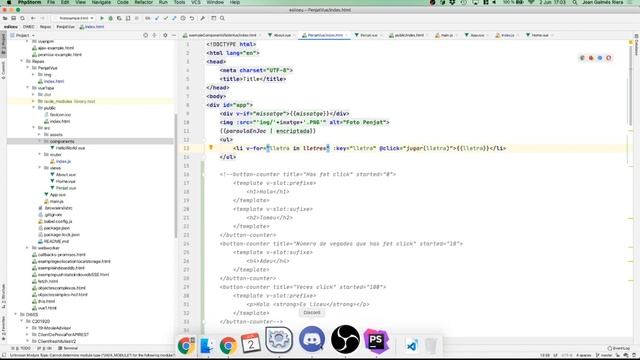The image size is (640, 360).
Task: Collapse the router folder in the tree
Action: [x=40, y=154]
